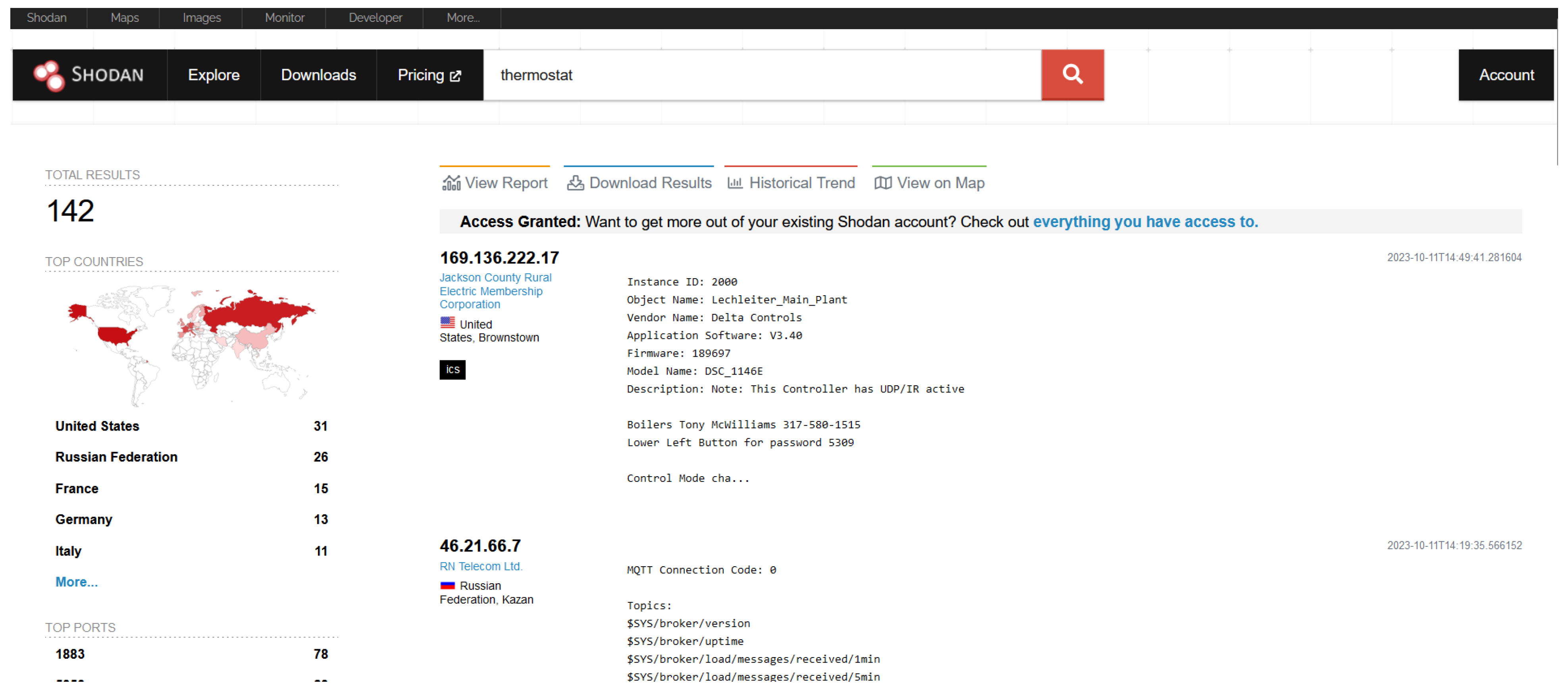Click the Download Results tray icon
The image size is (1568, 698).
pyautogui.click(x=575, y=183)
